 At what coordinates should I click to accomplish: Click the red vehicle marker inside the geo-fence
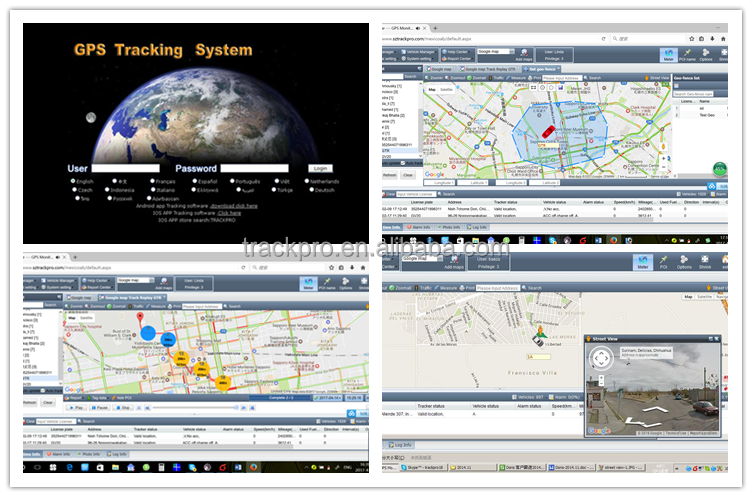point(548,131)
